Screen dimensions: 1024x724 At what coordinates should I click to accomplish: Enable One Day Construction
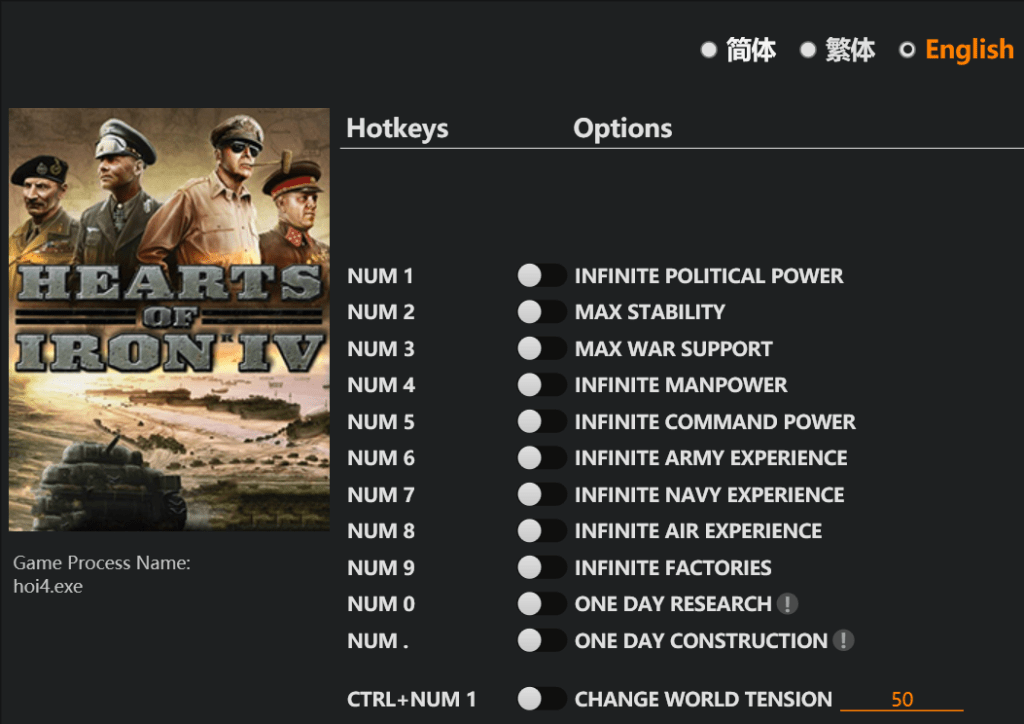point(542,641)
